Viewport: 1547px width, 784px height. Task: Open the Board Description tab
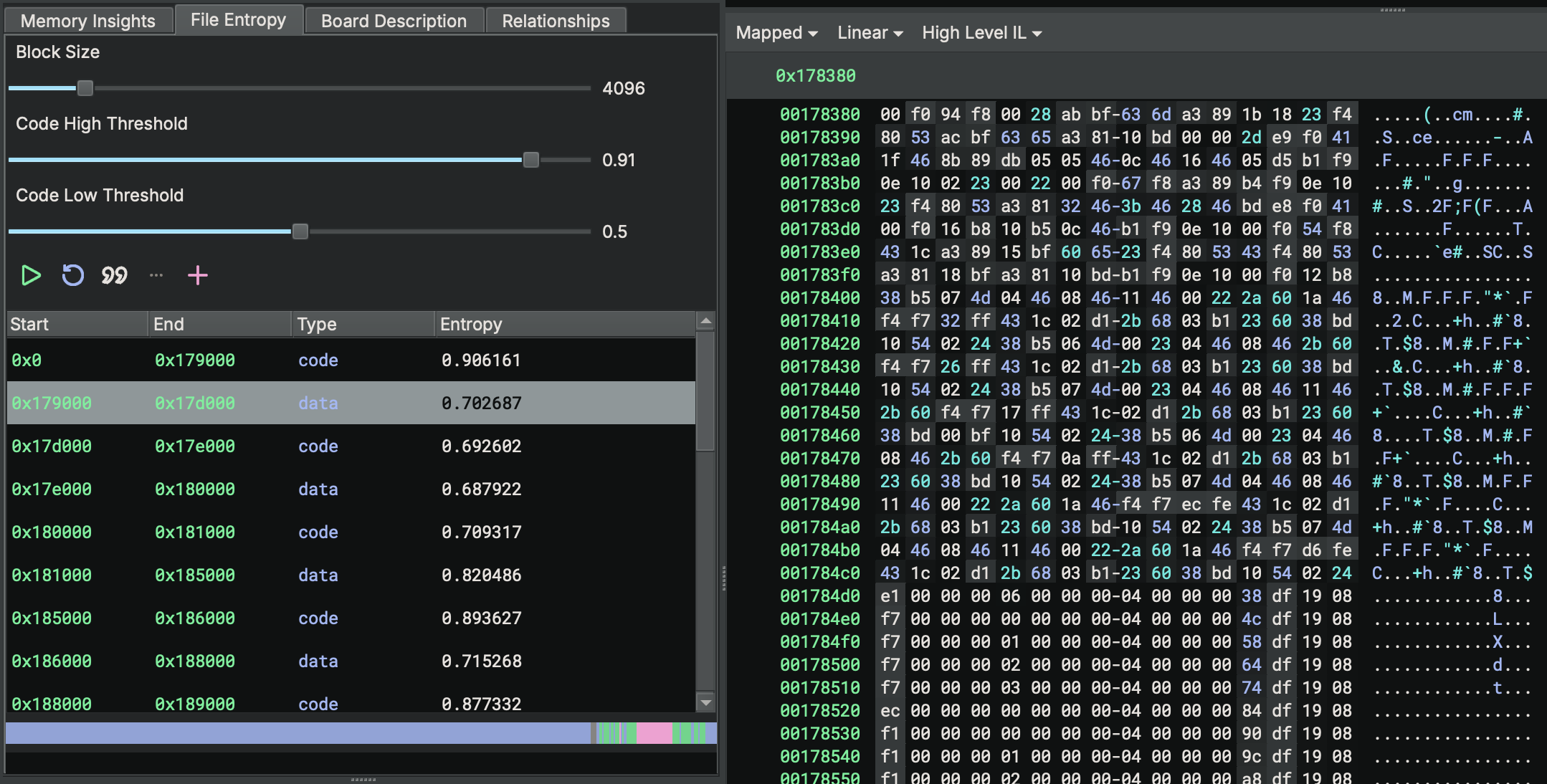click(394, 21)
